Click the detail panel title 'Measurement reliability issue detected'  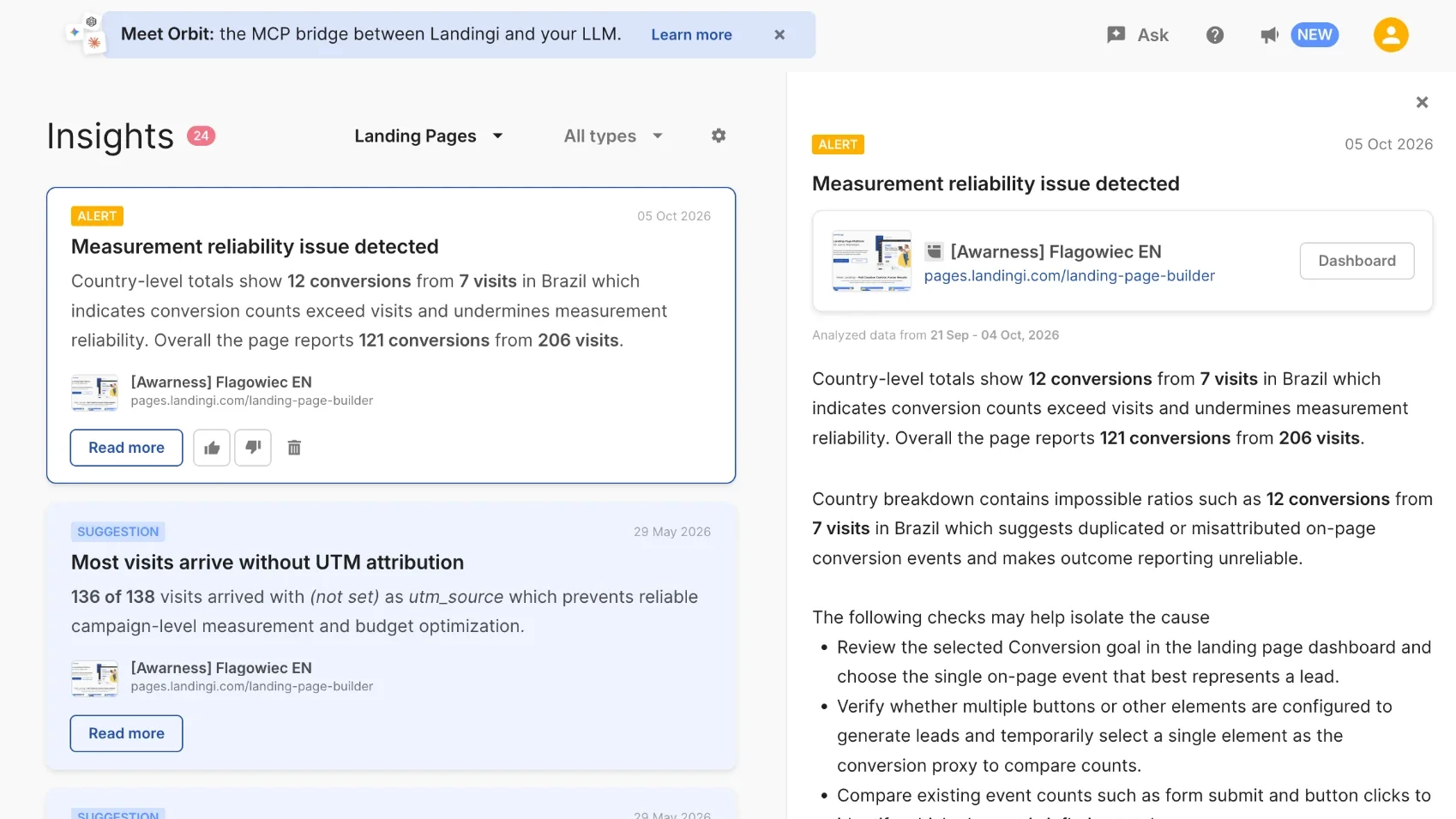coord(996,184)
